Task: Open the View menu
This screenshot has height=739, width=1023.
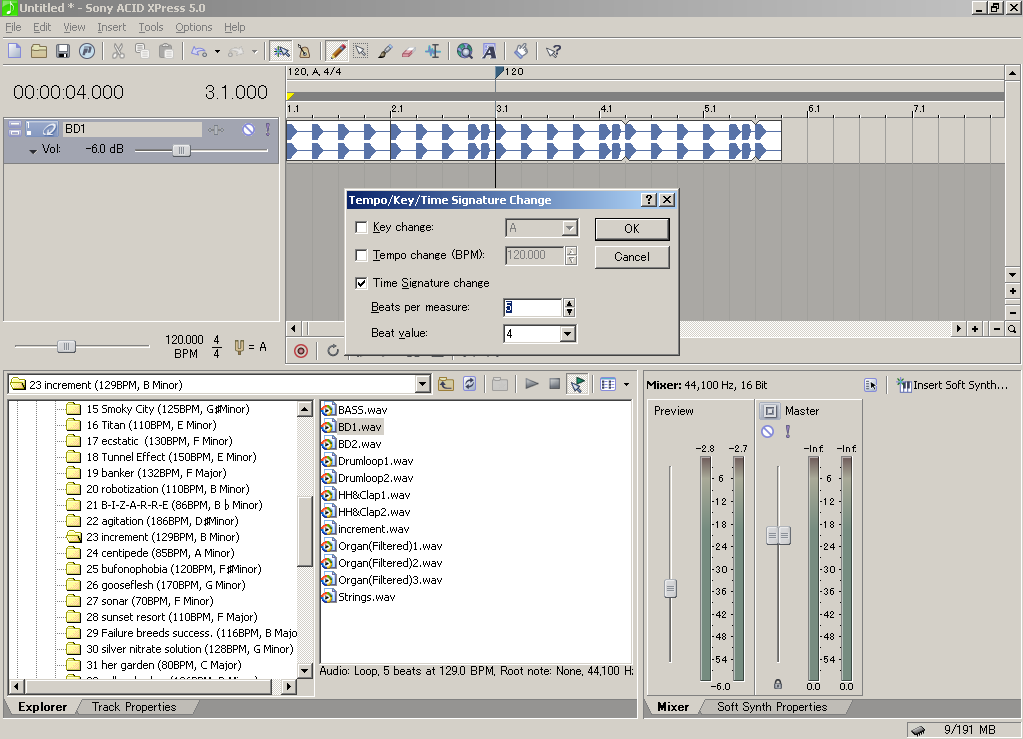Action: click(74, 27)
